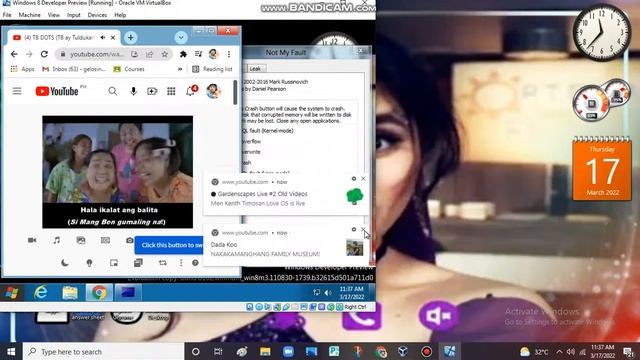Go forward in Chrome
This screenshot has height=360, width=640.
click(29, 54)
